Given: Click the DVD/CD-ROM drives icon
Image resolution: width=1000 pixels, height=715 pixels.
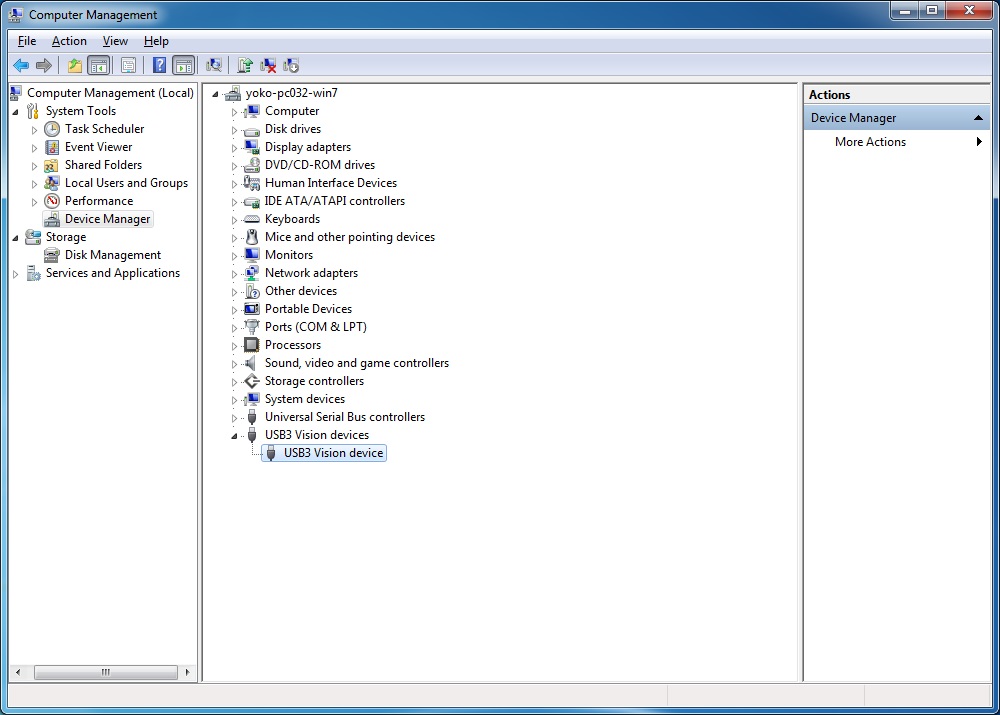Looking at the screenshot, I should [253, 165].
